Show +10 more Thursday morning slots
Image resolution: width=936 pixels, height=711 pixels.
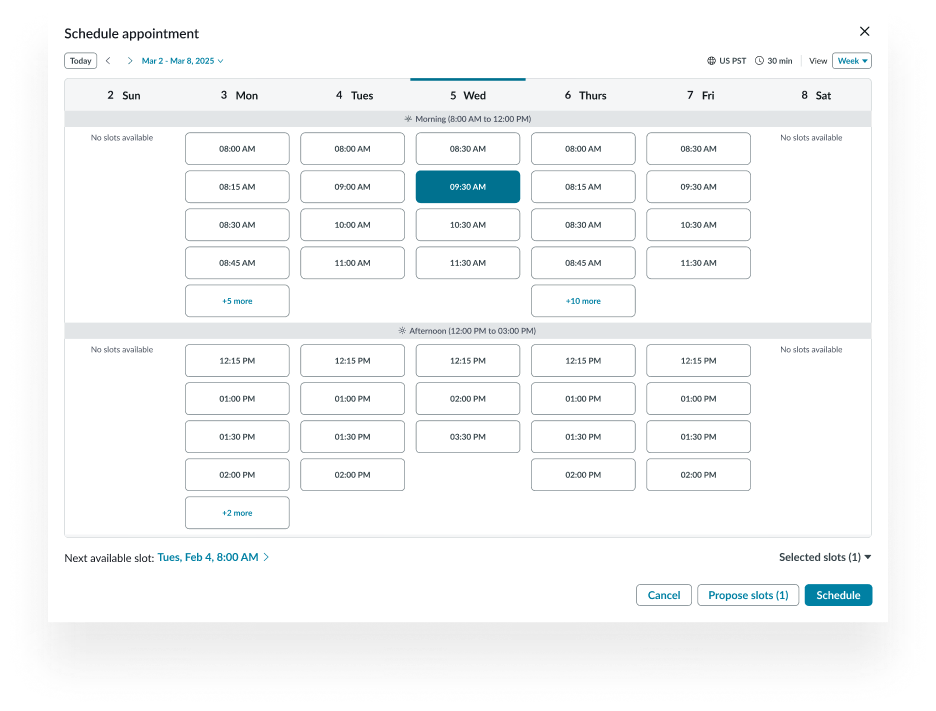coord(583,301)
